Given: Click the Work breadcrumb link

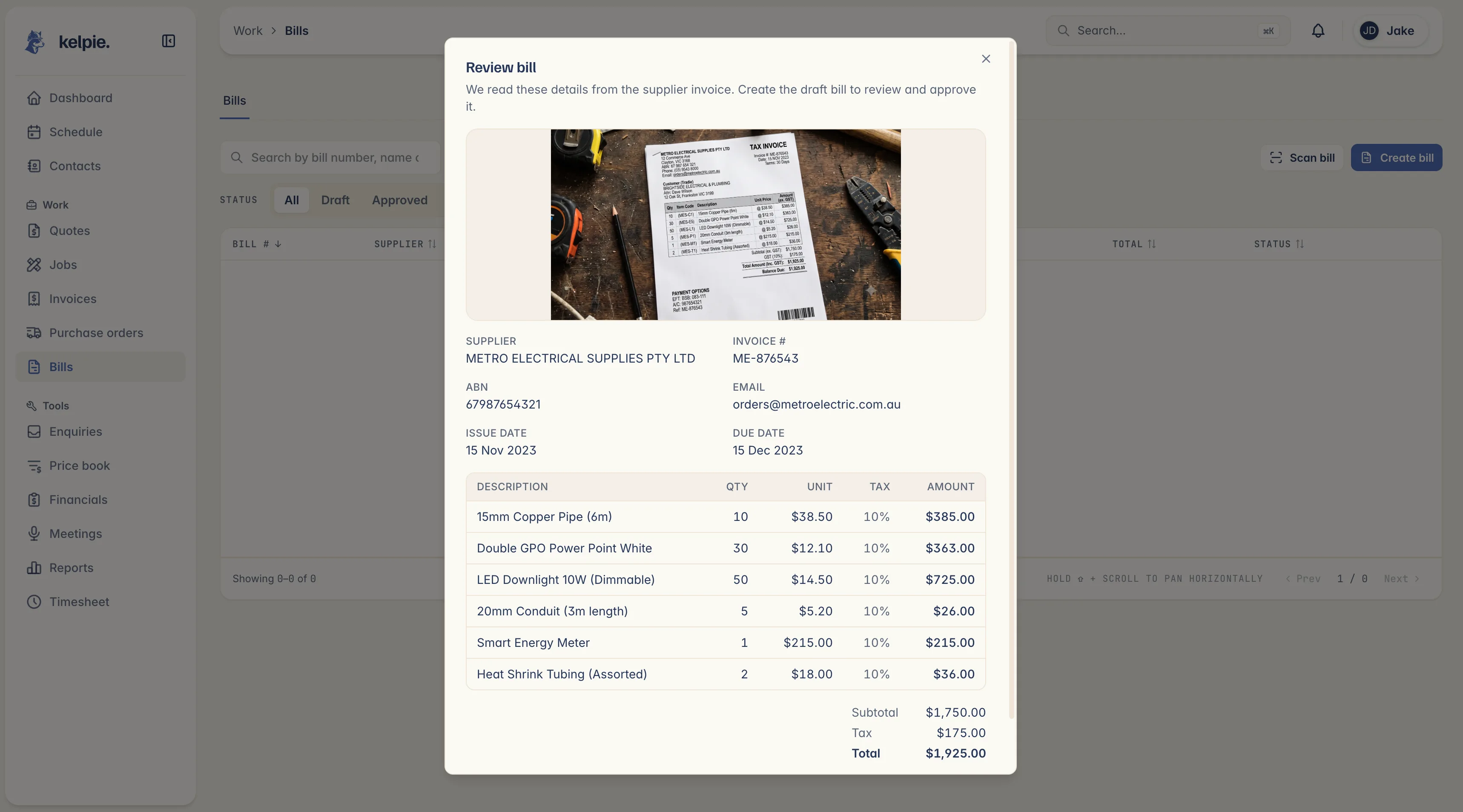Looking at the screenshot, I should coord(248,31).
